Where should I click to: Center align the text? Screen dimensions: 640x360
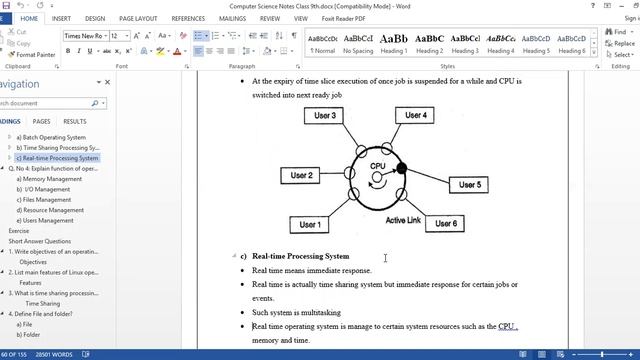pyautogui.click(x=209, y=51)
